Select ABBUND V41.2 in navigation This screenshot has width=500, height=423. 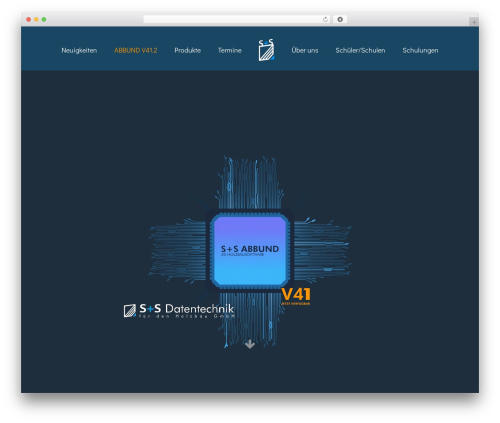135,50
